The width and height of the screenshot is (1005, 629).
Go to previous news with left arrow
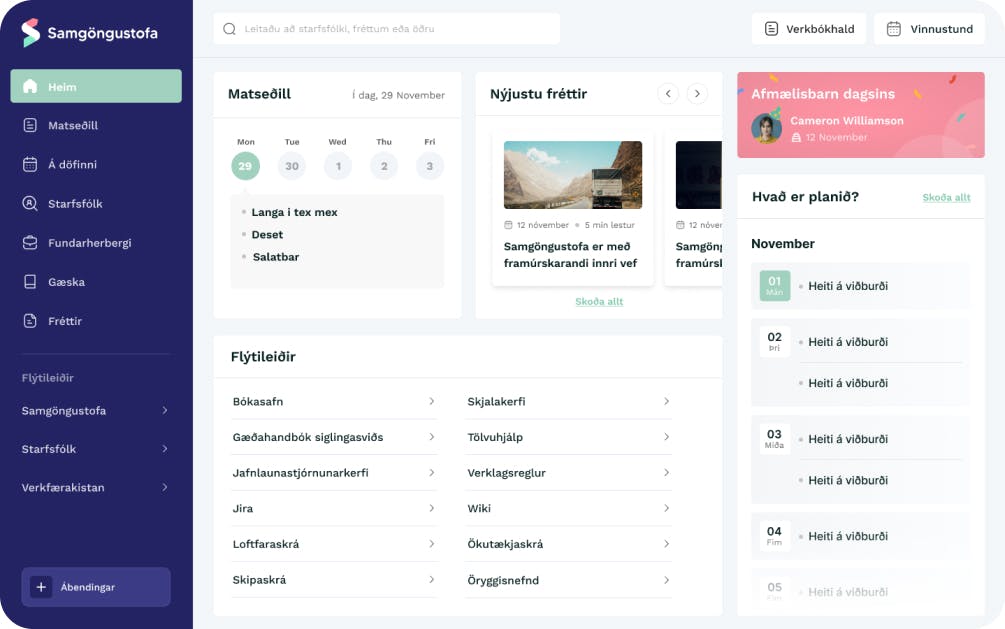[x=668, y=94]
